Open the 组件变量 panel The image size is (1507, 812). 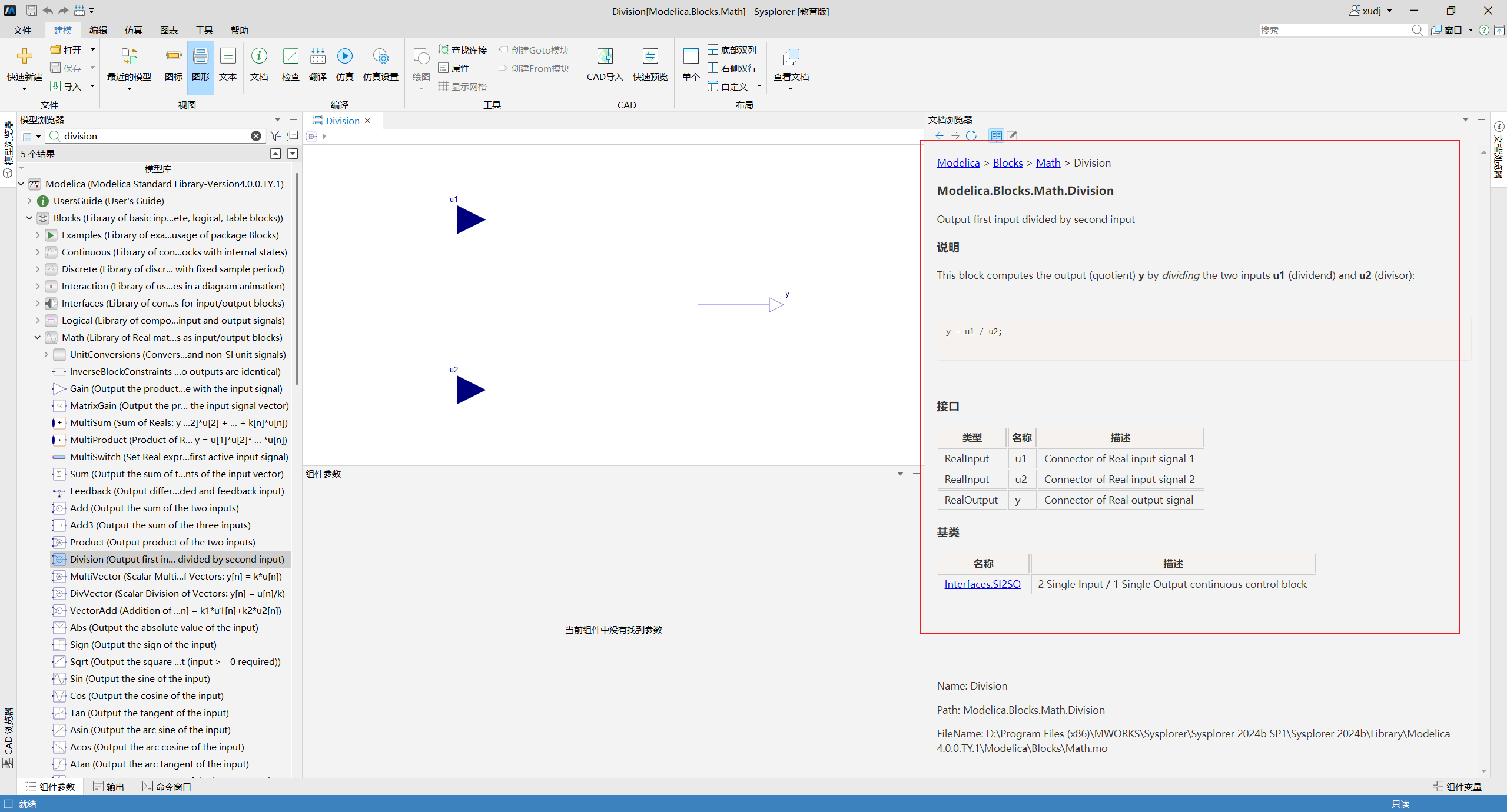click(x=1457, y=787)
